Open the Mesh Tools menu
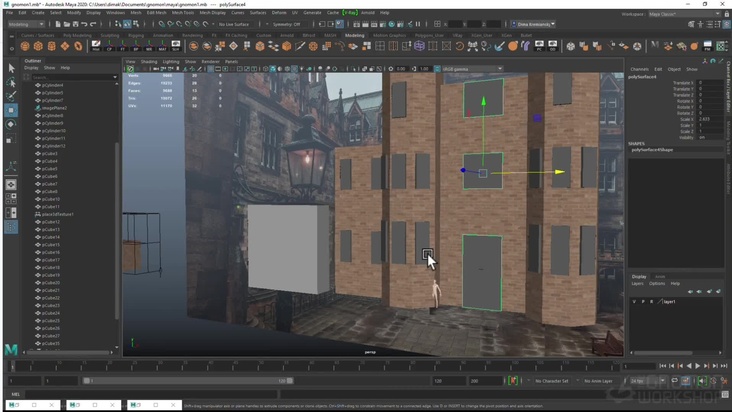The width and height of the screenshot is (732, 412). [x=183, y=13]
